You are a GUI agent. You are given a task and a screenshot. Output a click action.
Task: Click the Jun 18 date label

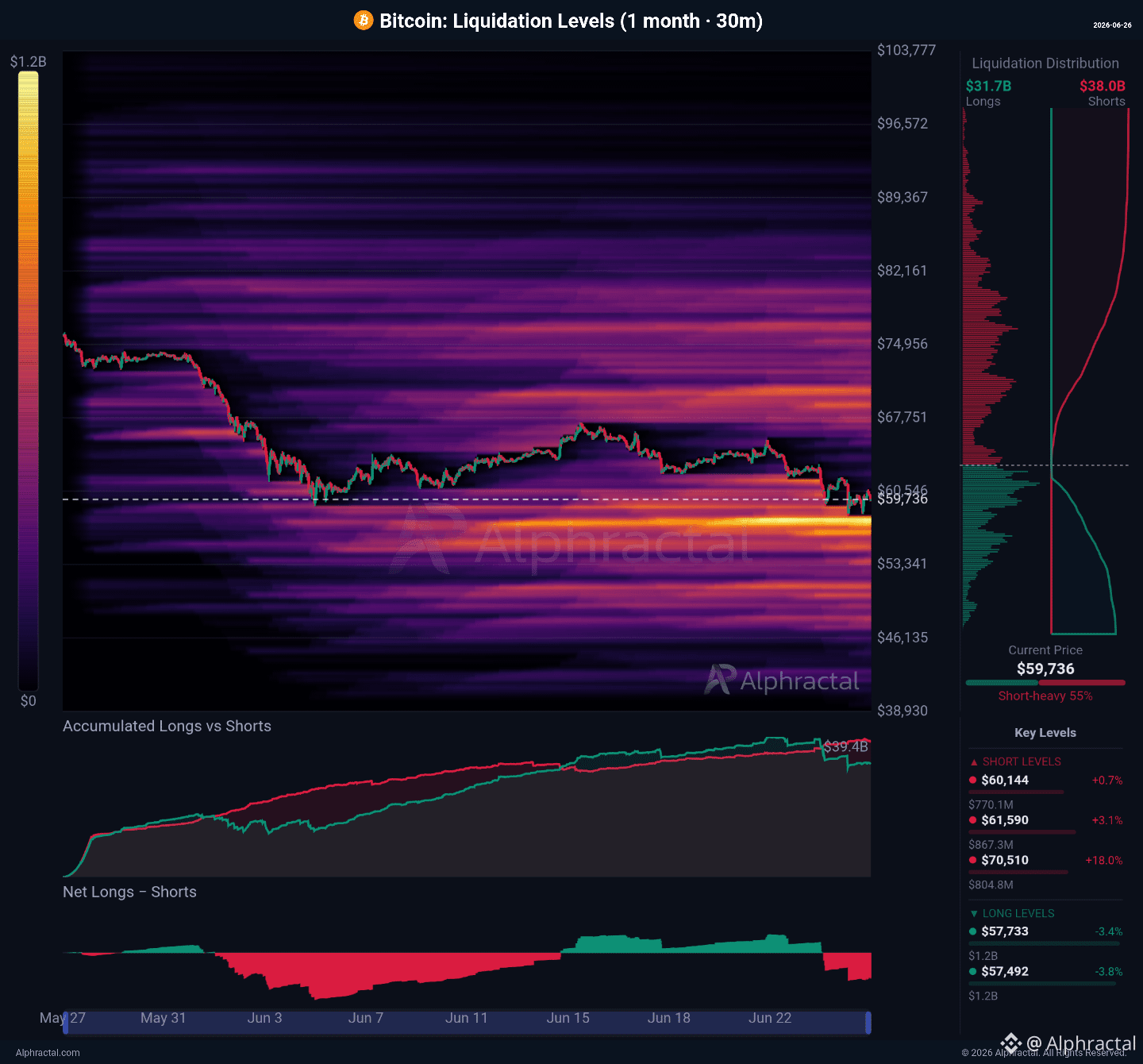tap(669, 1018)
